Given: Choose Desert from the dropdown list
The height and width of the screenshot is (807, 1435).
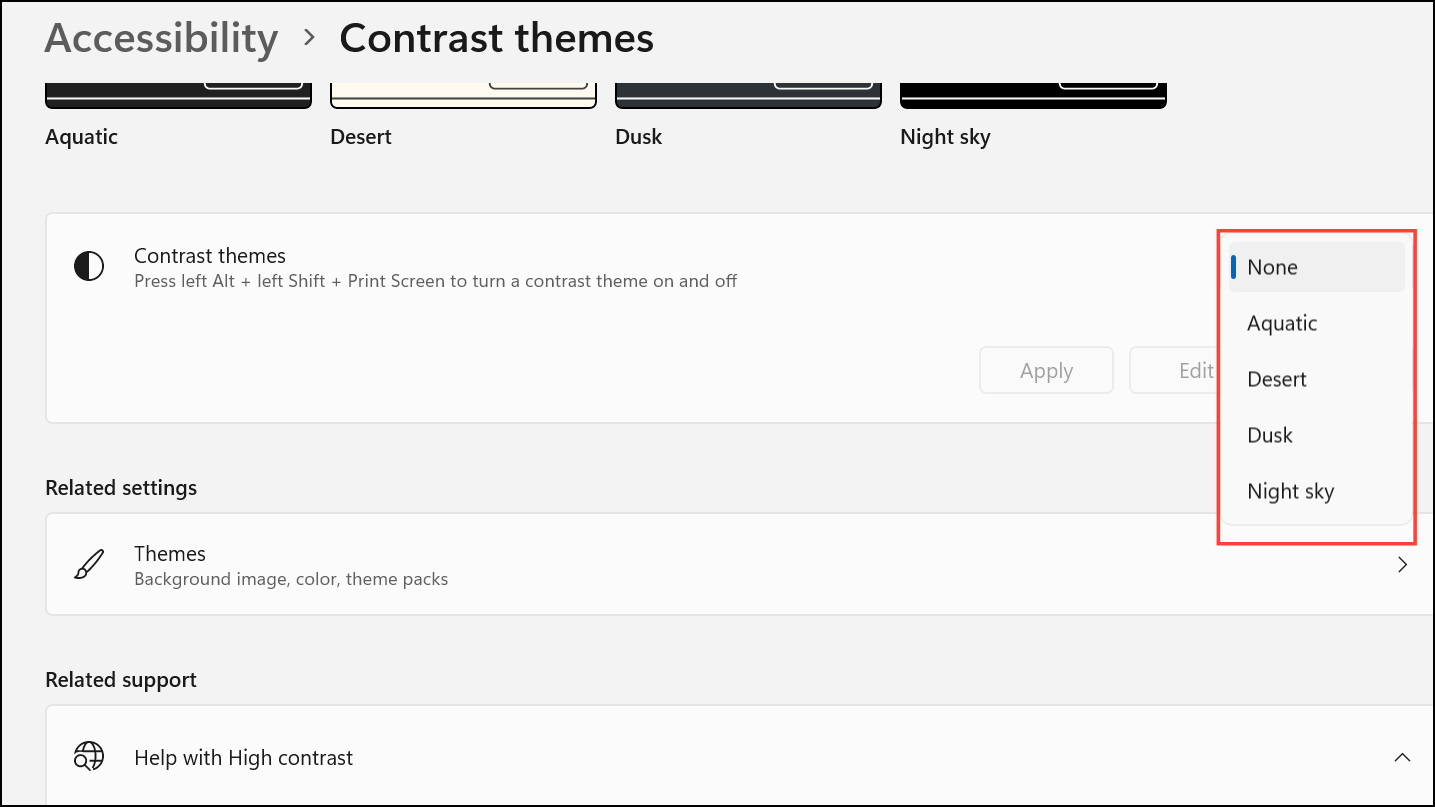Looking at the screenshot, I should (1316, 379).
